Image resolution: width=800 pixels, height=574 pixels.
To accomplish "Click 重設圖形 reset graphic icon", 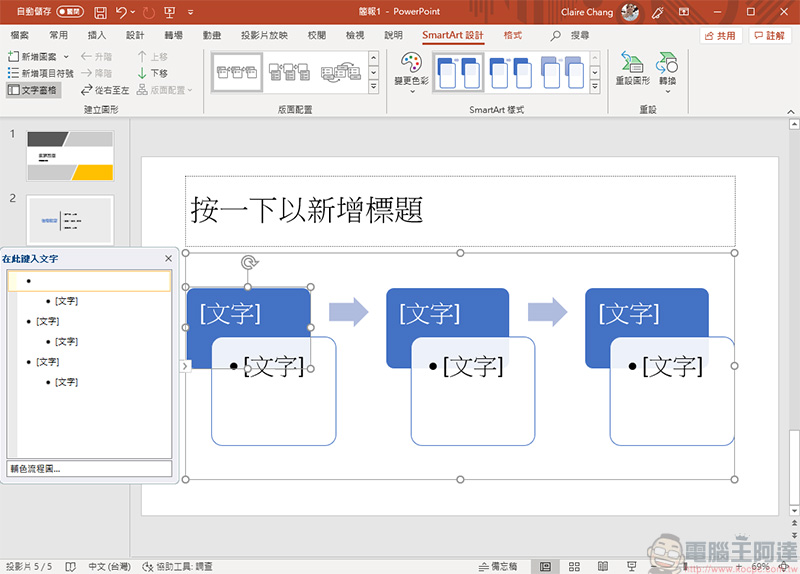I will (x=633, y=68).
